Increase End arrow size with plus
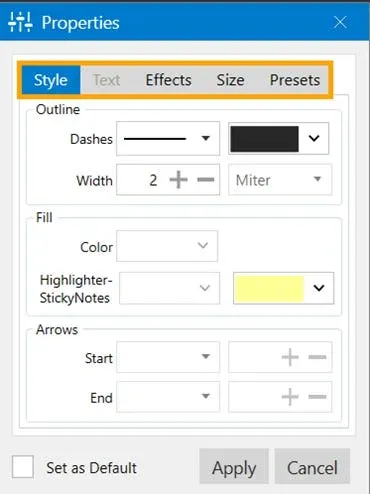Screen dimensions: 370x494 click(290, 397)
